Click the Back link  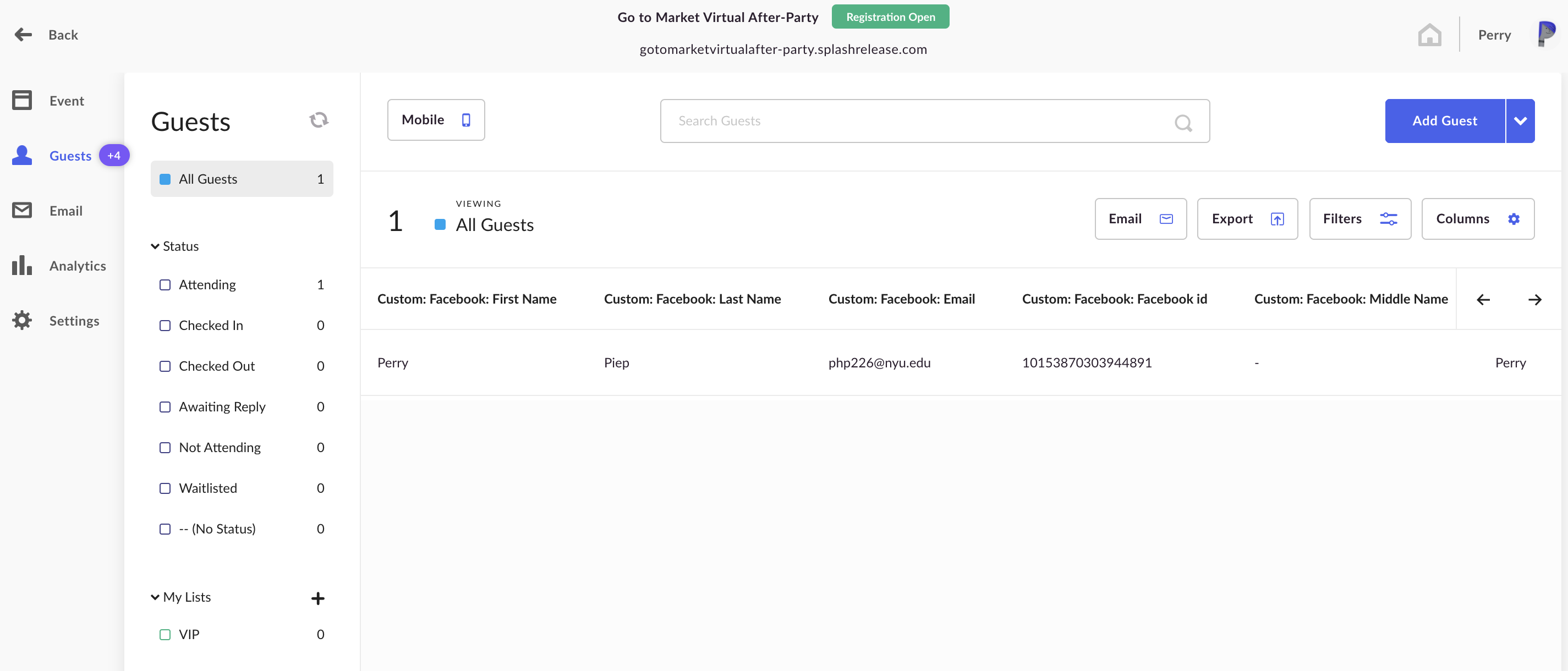[x=63, y=35]
